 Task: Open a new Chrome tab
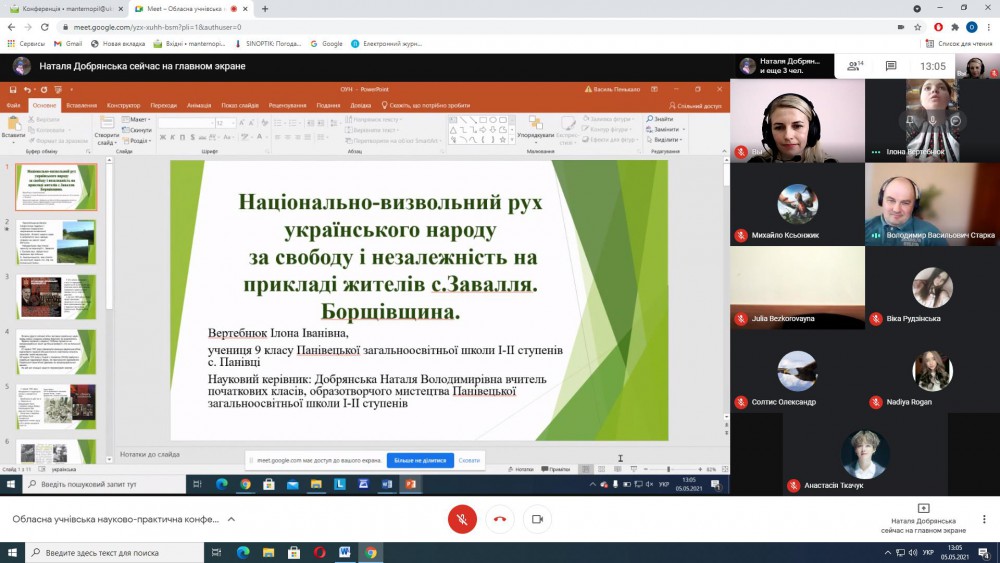point(265,8)
